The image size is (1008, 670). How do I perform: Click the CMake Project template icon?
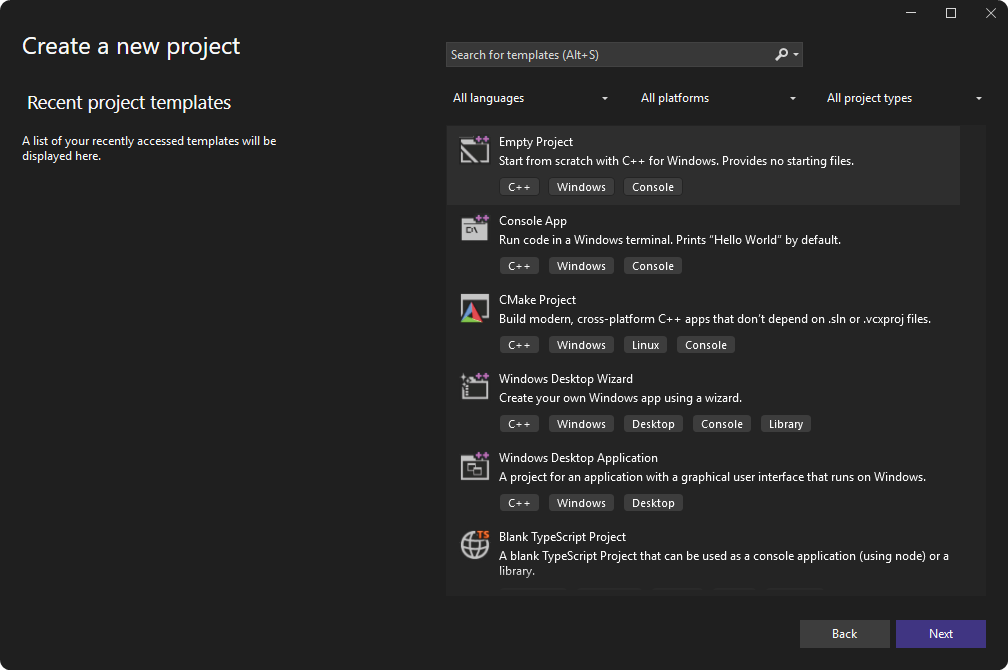pyautogui.click(x=474, y=307)
